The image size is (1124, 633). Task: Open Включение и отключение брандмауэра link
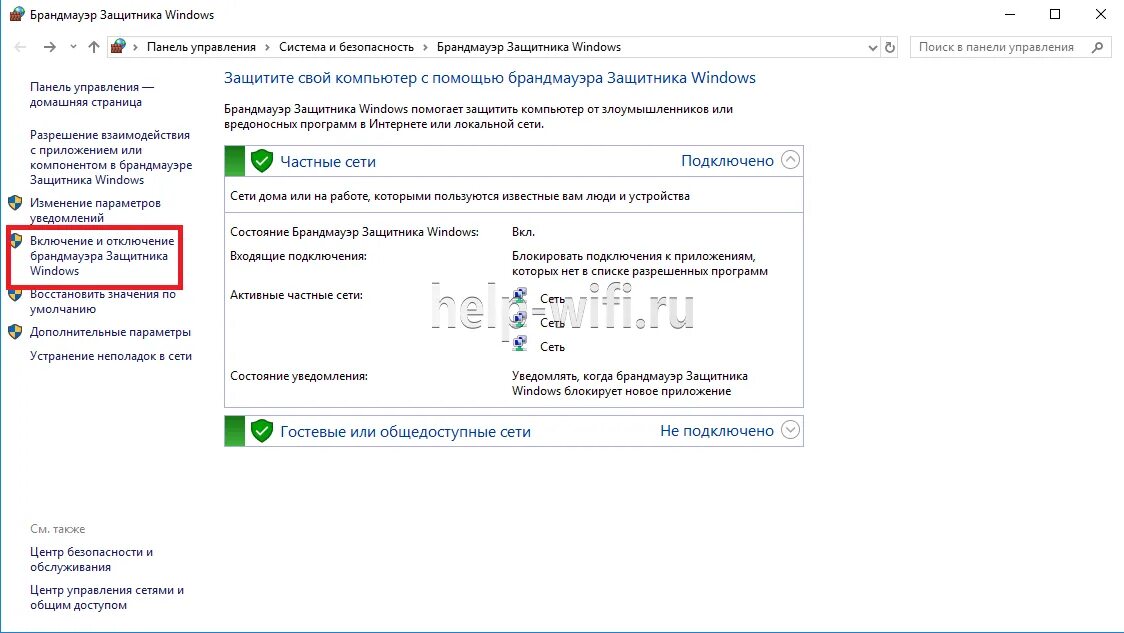(102, 256)
